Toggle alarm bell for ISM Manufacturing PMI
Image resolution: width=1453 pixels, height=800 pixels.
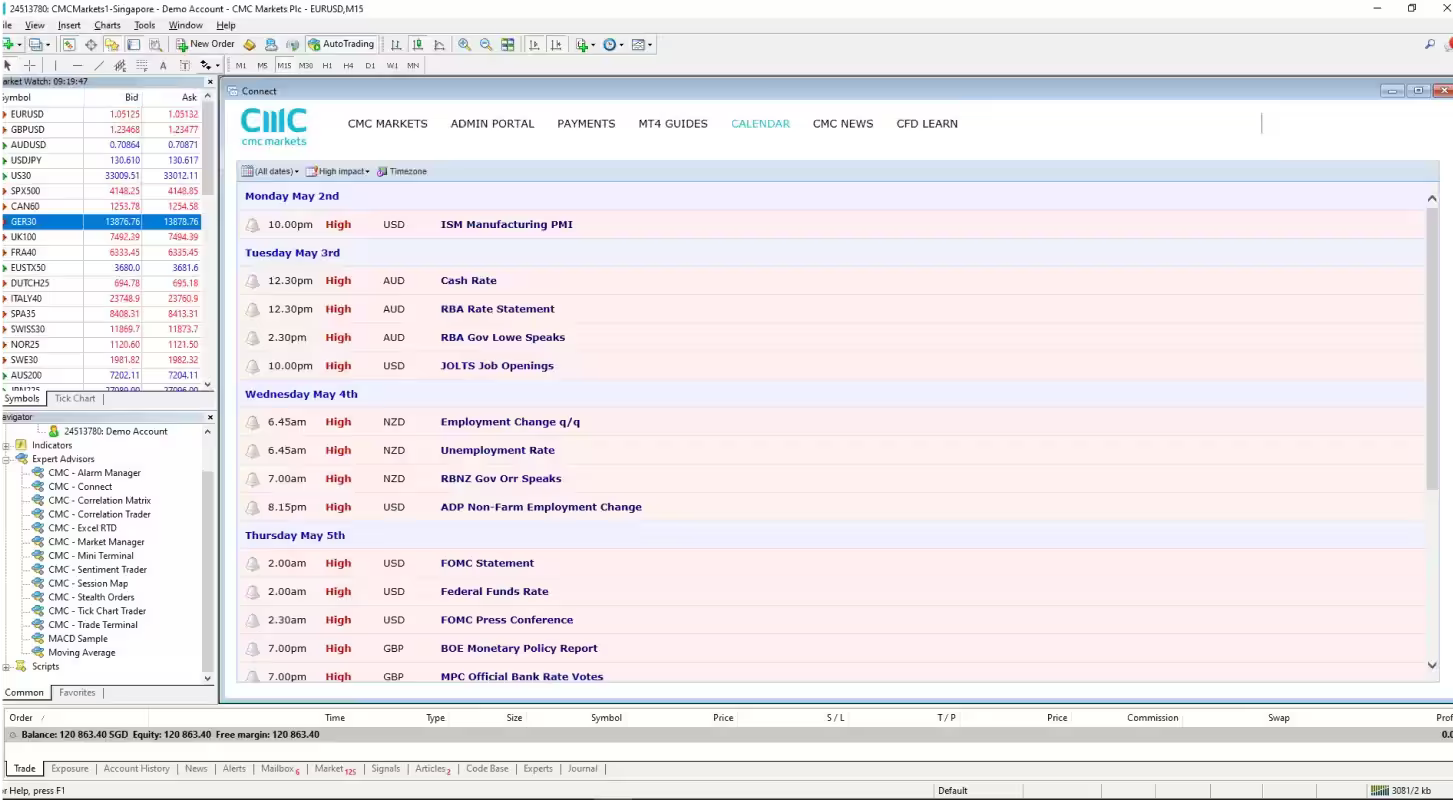click(253, 225)
